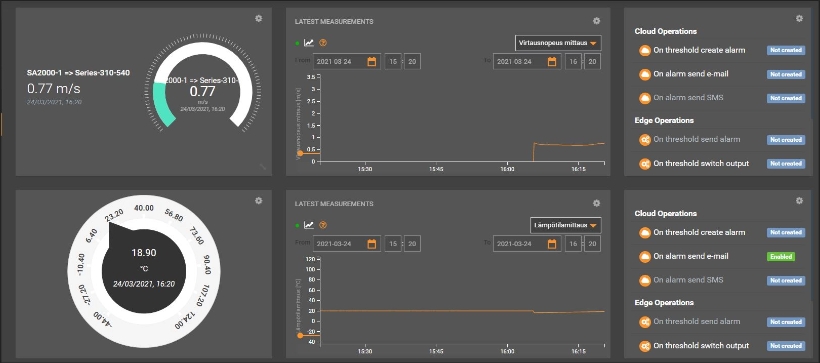Click cloud icon of 'On alarm send e-mail' beside m/s chart
The height and width of the screenshot is (363, 820).
645,74
